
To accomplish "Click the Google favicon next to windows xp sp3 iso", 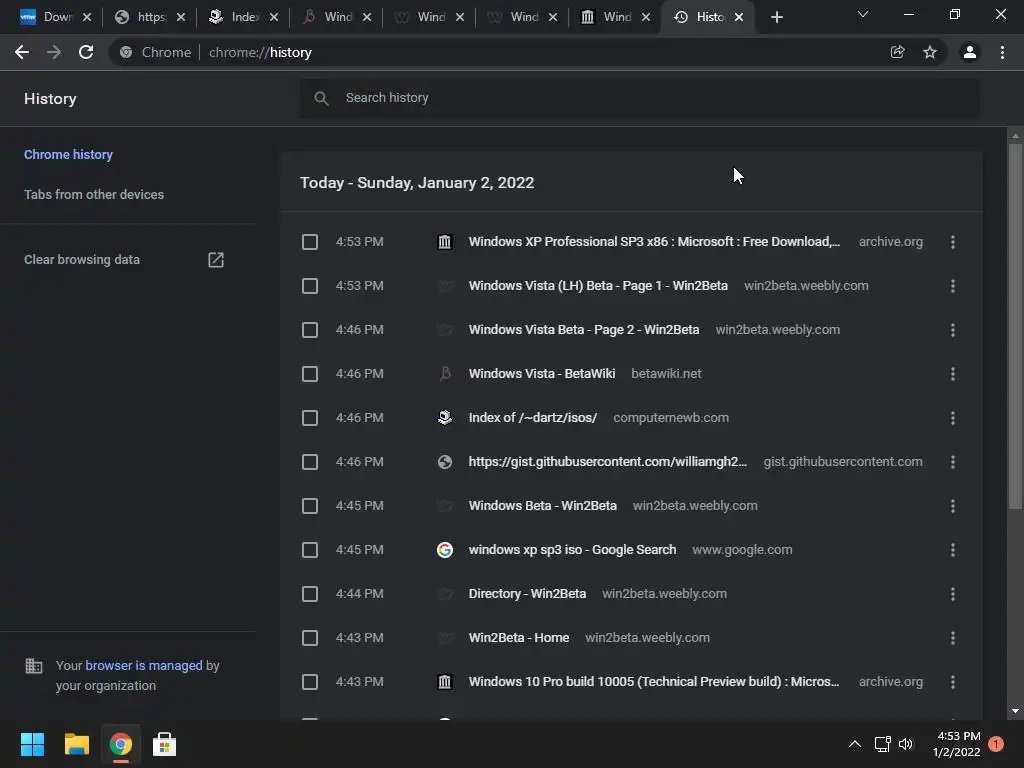I will 445,550.
